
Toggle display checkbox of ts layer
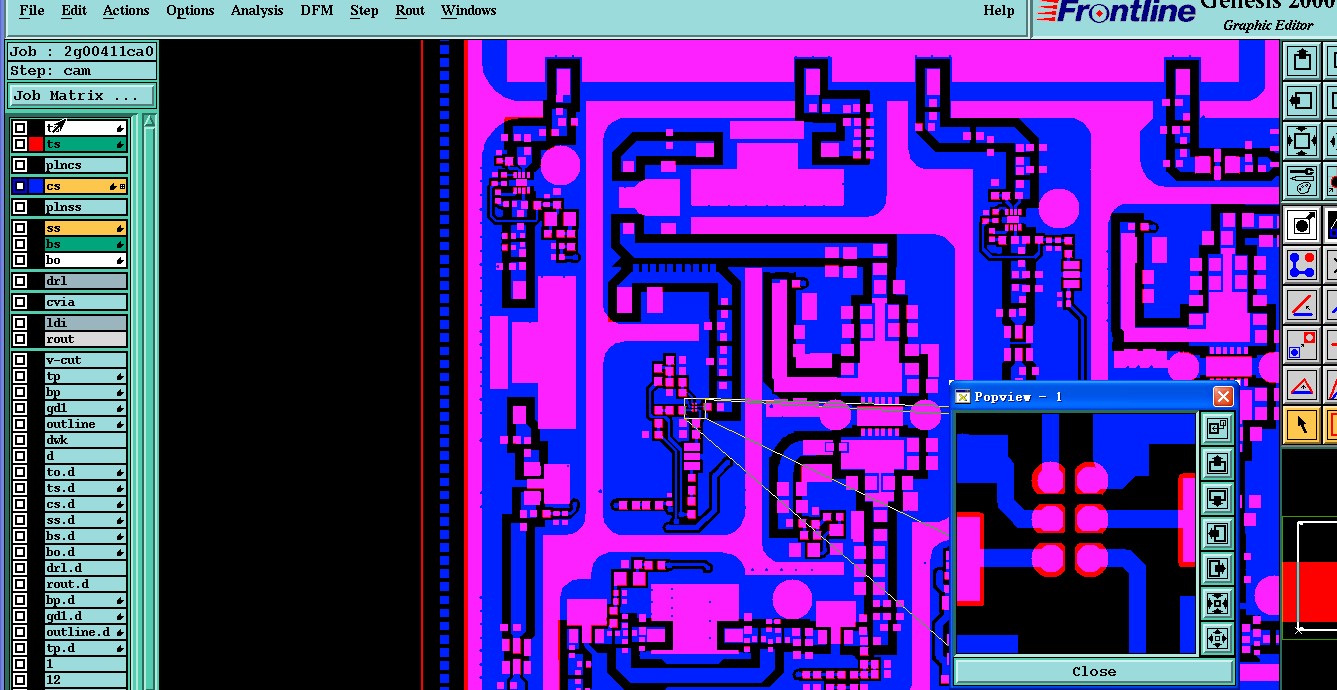click(20, 144)
